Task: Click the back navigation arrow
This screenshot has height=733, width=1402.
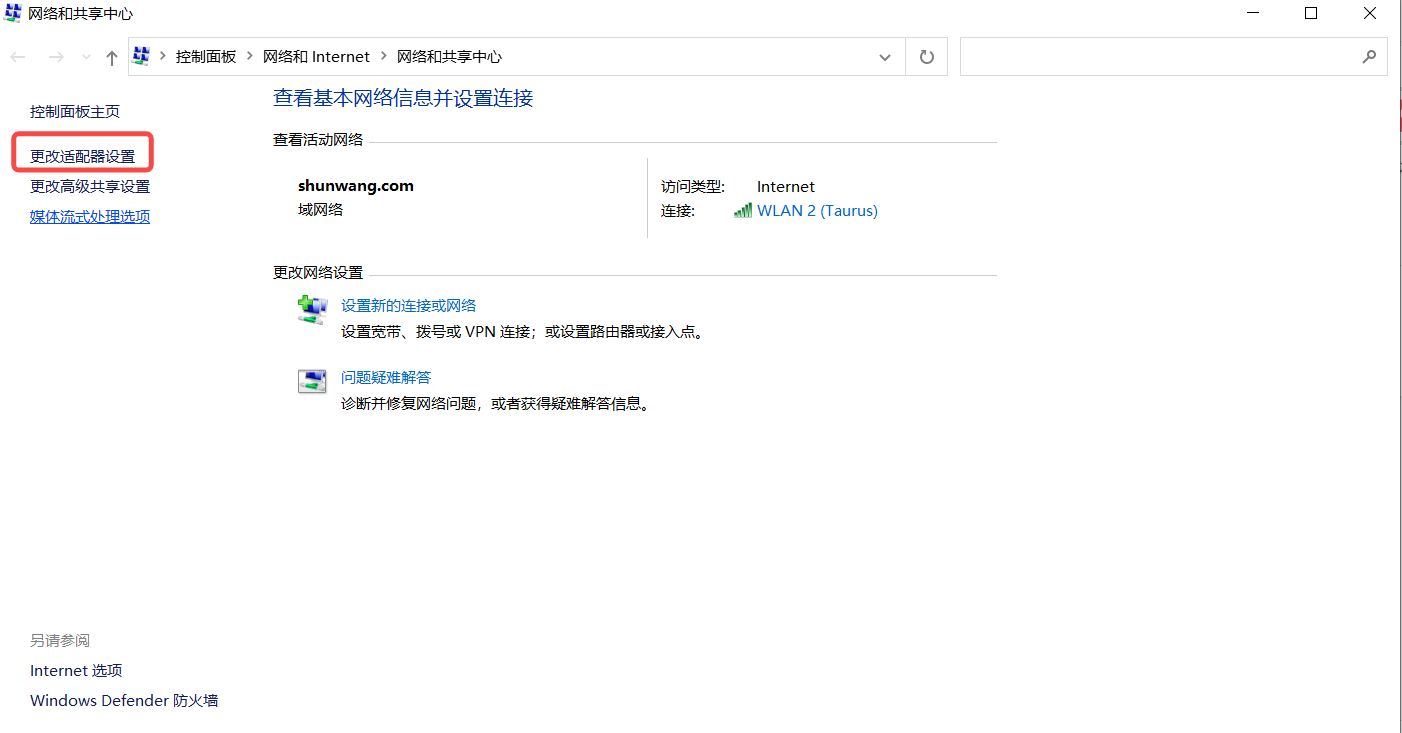Action: 18,57
